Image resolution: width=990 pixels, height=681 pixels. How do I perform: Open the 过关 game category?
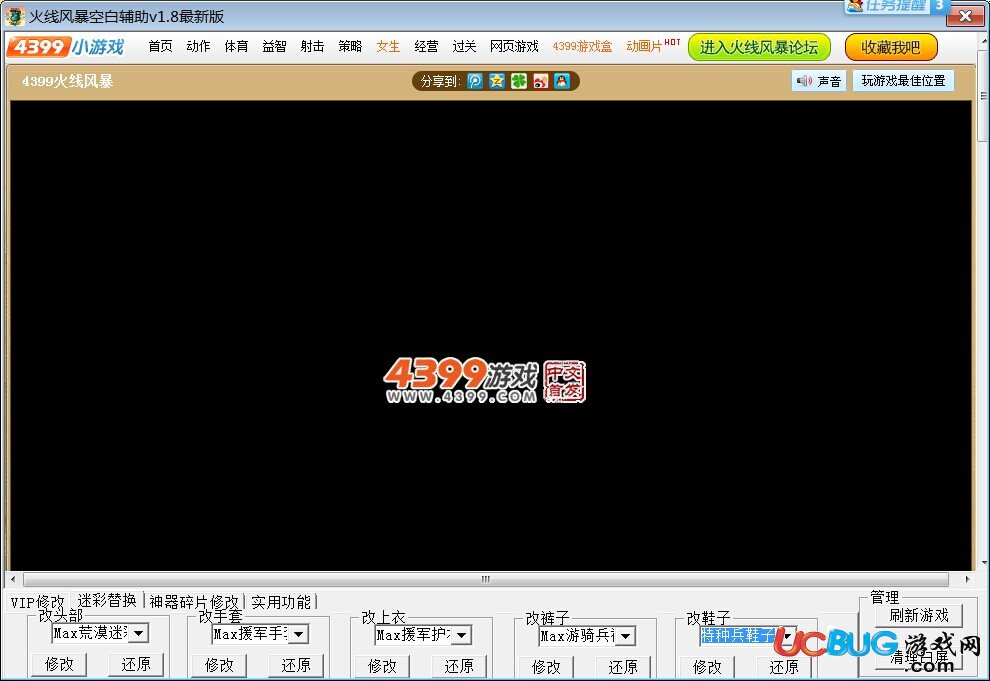[x=464, y=46]
